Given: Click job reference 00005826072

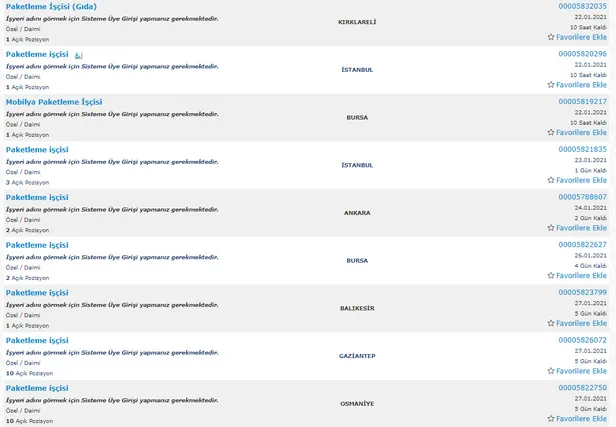Looking at the screenshot, I should tap(582, 340).
